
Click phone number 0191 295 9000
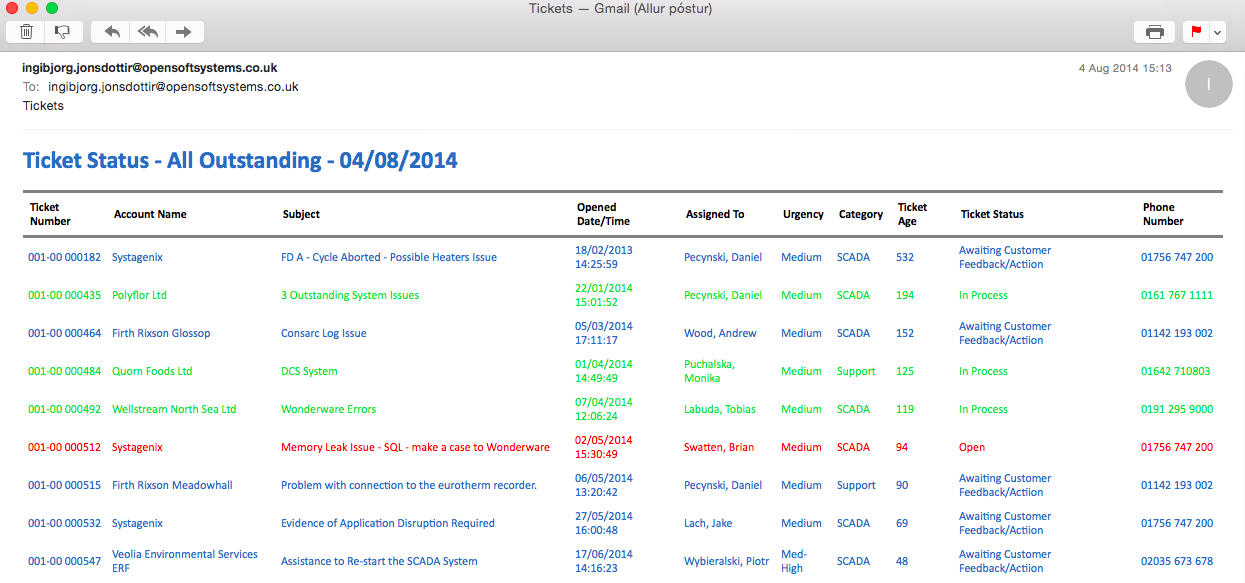1177,409
